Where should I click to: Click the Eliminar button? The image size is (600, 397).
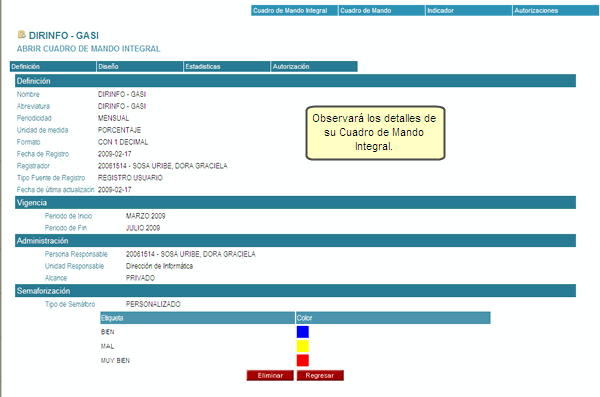click(270, 376)
